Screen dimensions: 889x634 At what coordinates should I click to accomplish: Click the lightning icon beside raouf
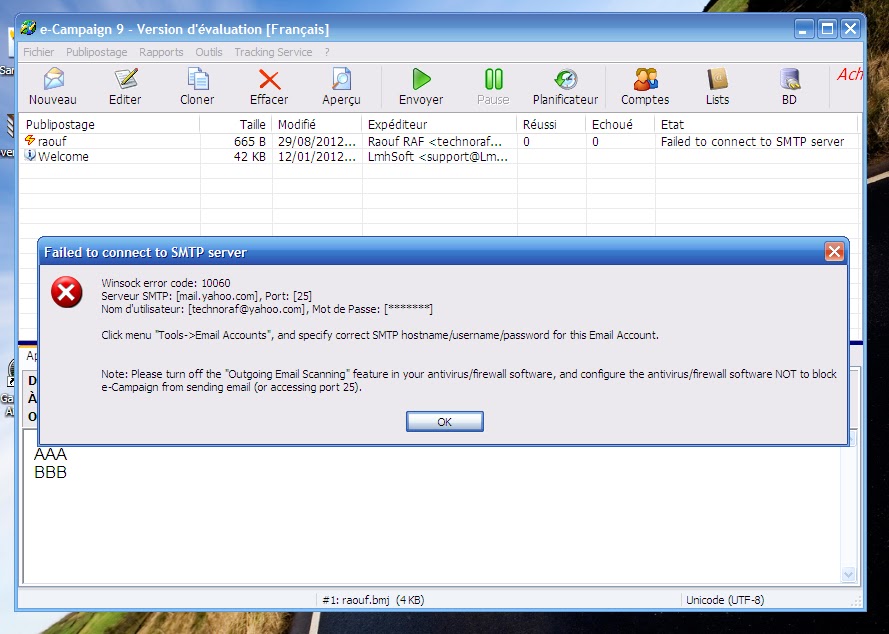[x=30, y=140]
